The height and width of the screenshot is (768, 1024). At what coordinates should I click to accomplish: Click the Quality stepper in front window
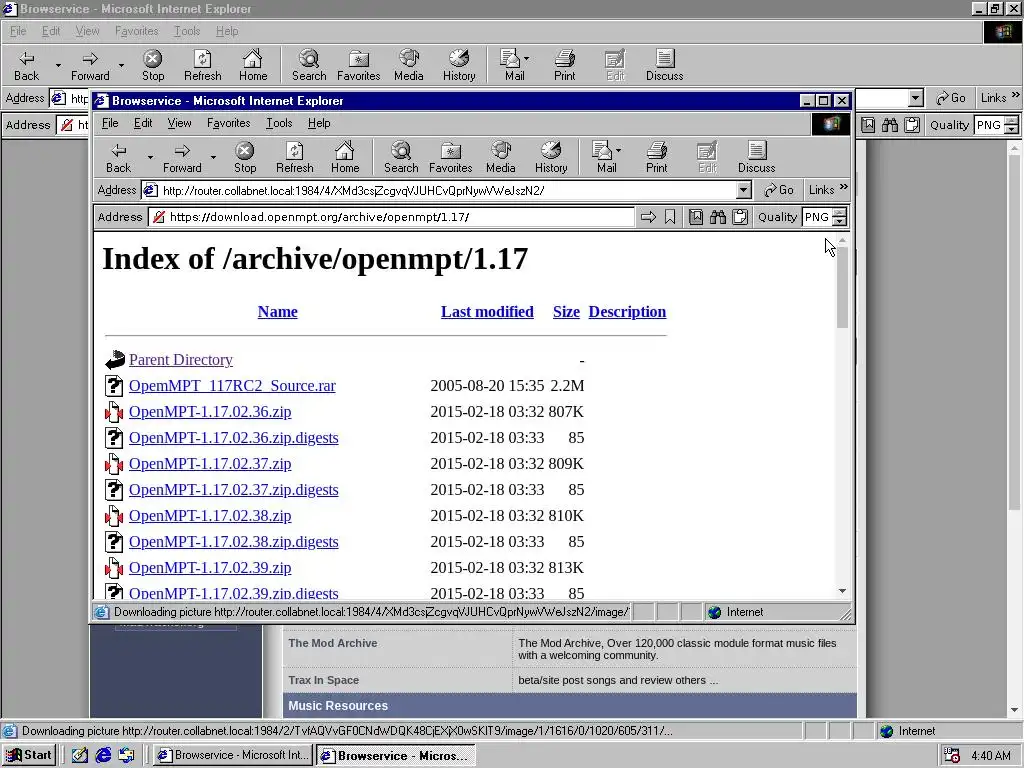pos(840,217)
